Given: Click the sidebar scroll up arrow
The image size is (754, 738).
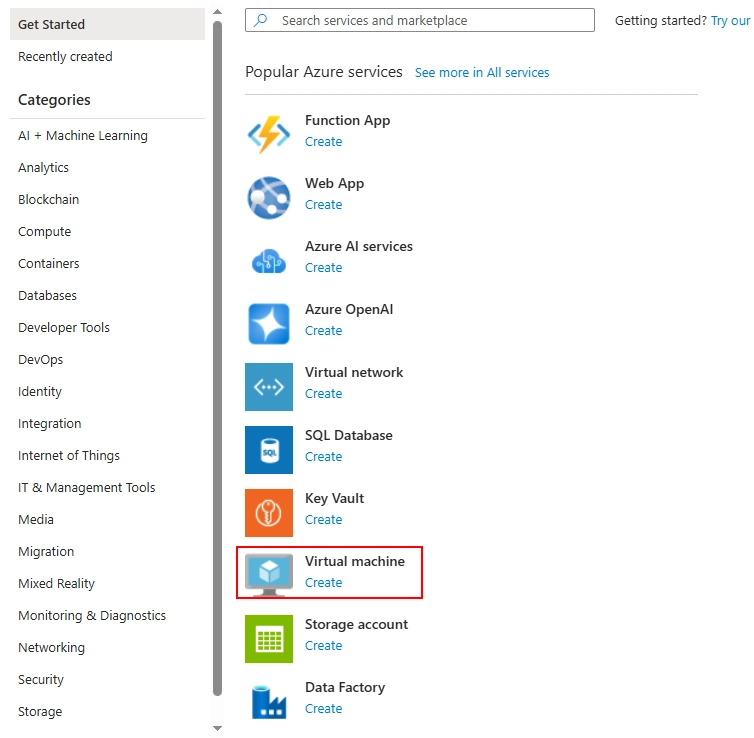Looking at the screenshot, I should 217,12.
